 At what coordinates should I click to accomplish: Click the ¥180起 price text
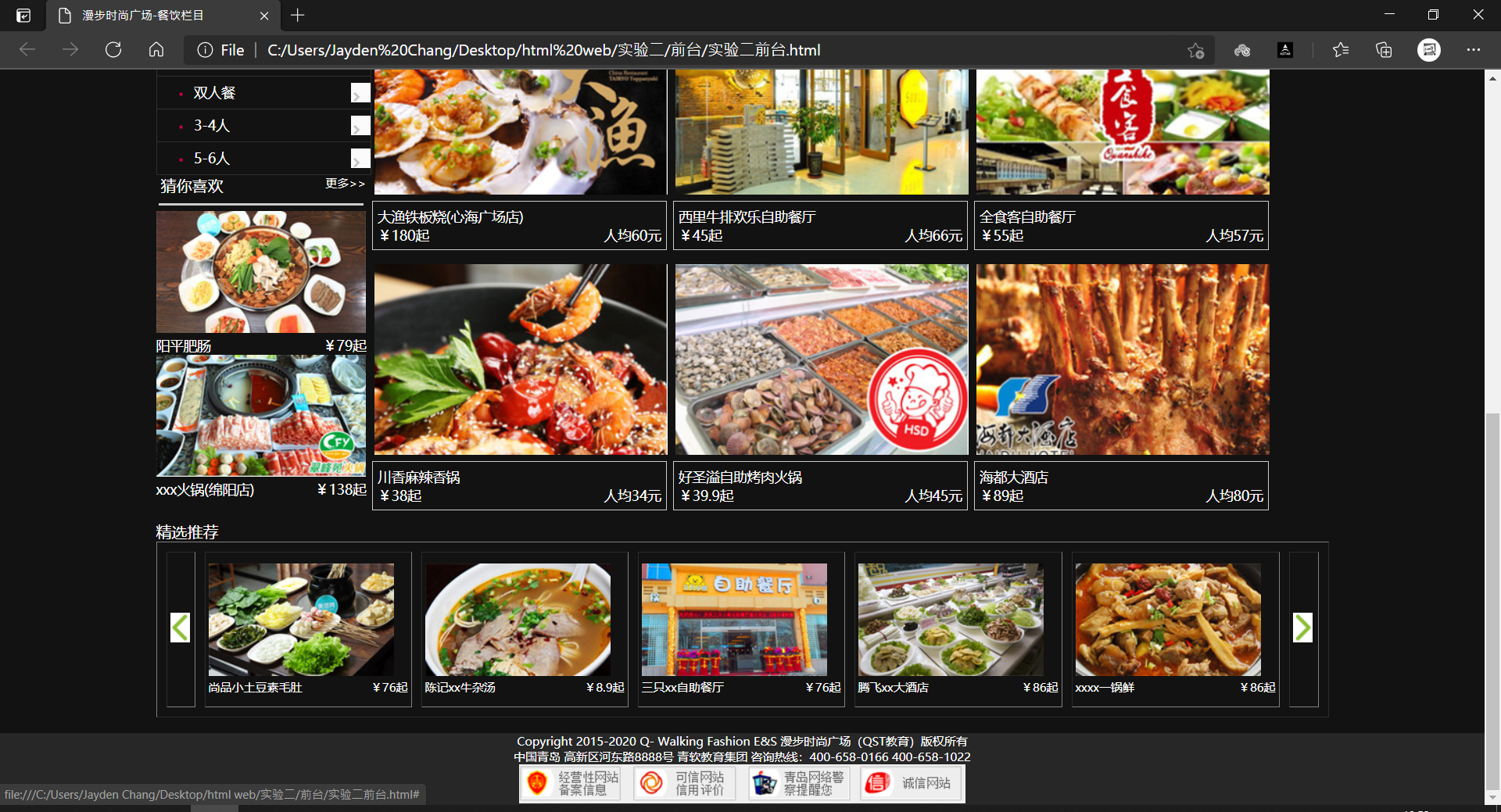click(404, 236)
